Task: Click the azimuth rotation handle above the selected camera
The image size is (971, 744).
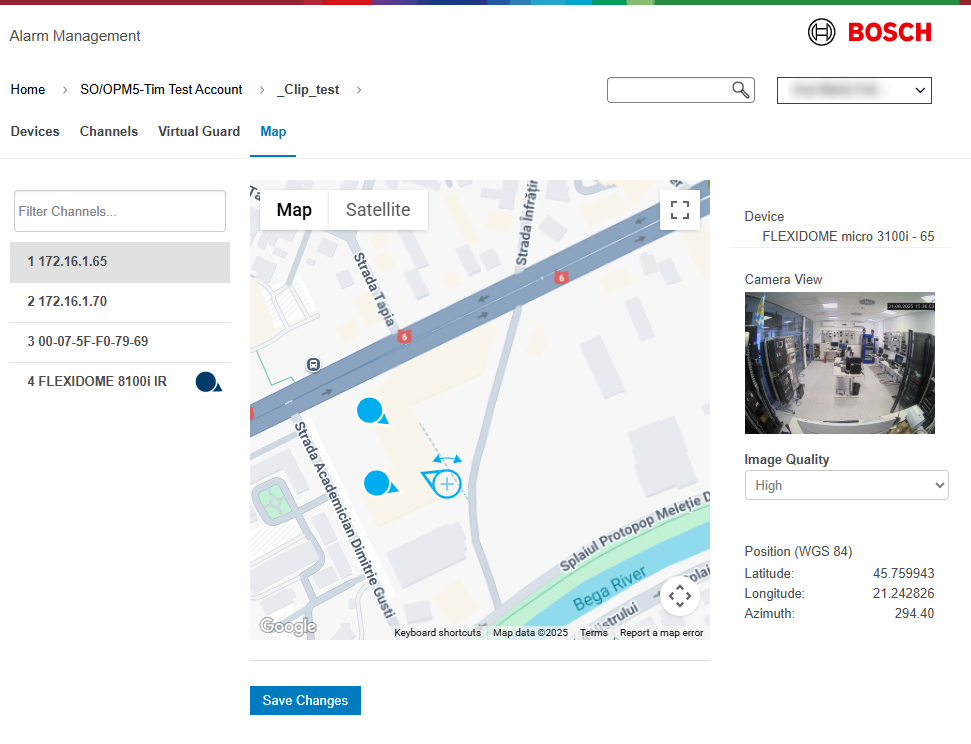Action: pyautogui.click(x=447, y=459)
